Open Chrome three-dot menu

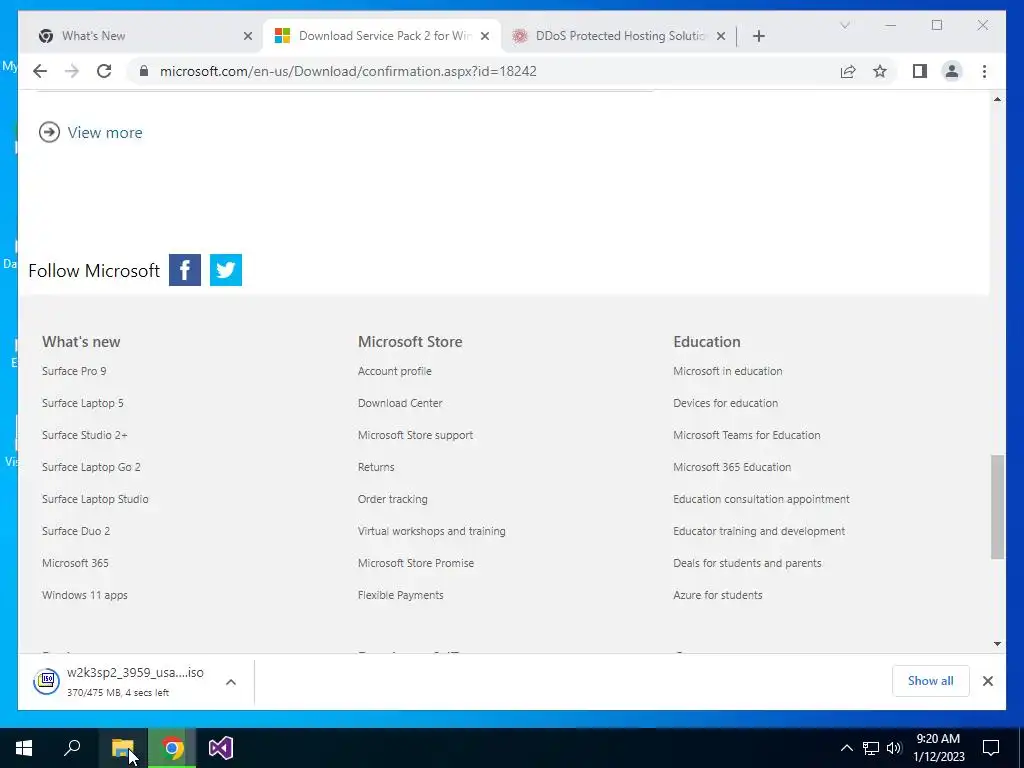[x=984, y=71]
